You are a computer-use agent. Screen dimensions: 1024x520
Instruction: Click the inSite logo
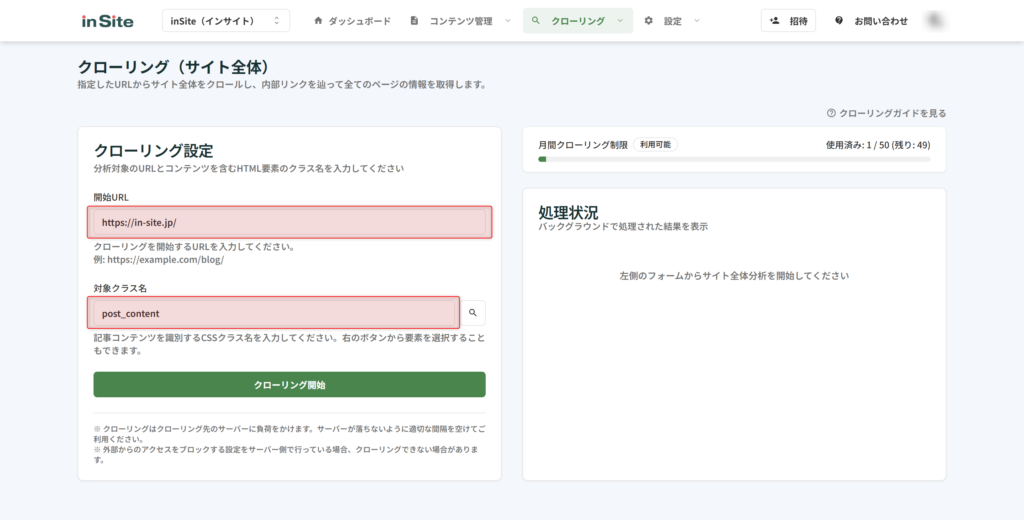(108, 21)
